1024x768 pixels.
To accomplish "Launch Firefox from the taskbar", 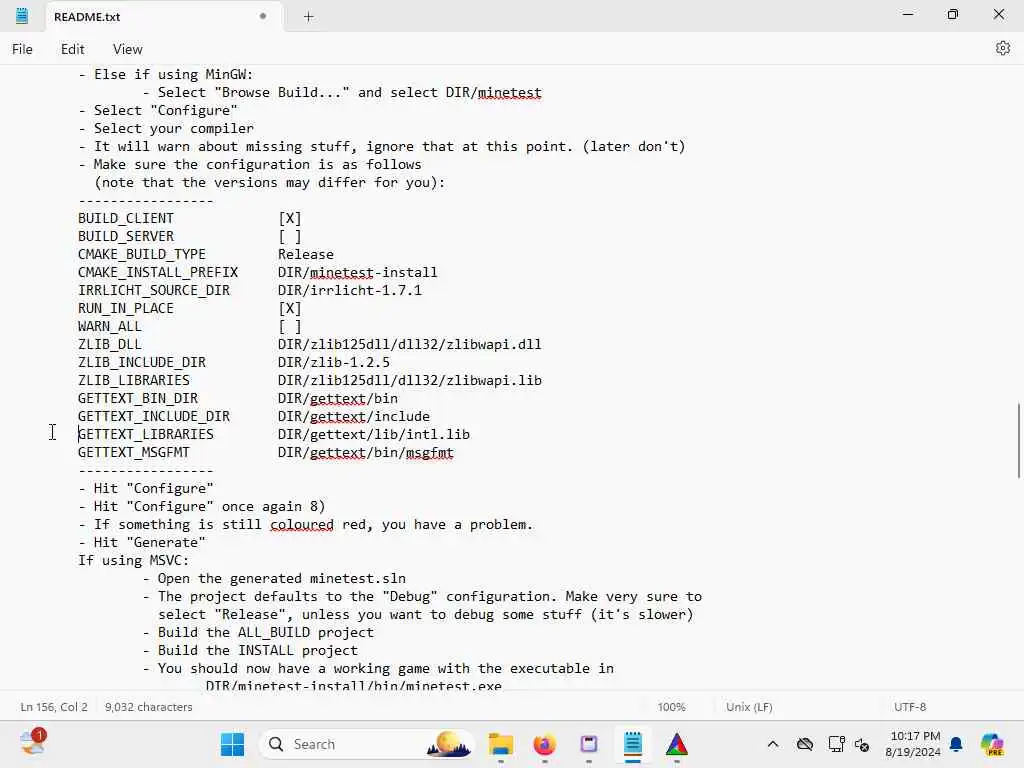I will point(545,744).
